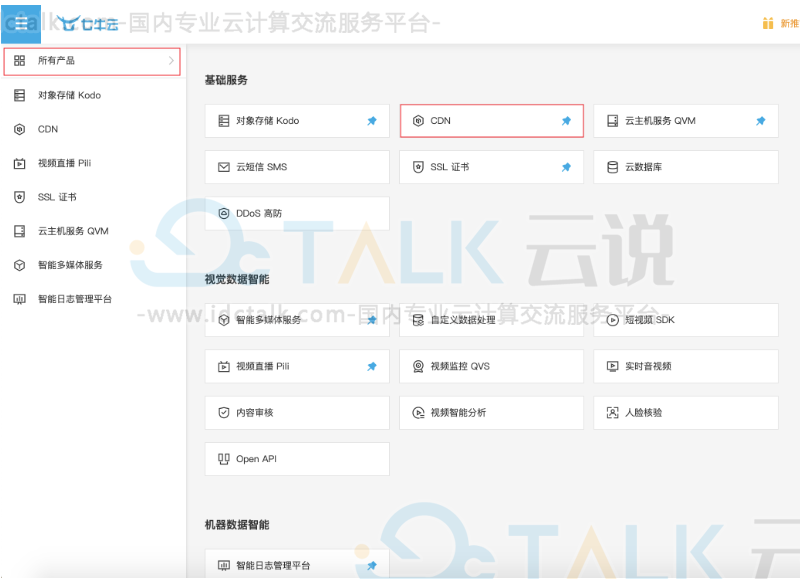Open the Open API card
This screenshot has height=579, width=800.
tap(297, 459)
